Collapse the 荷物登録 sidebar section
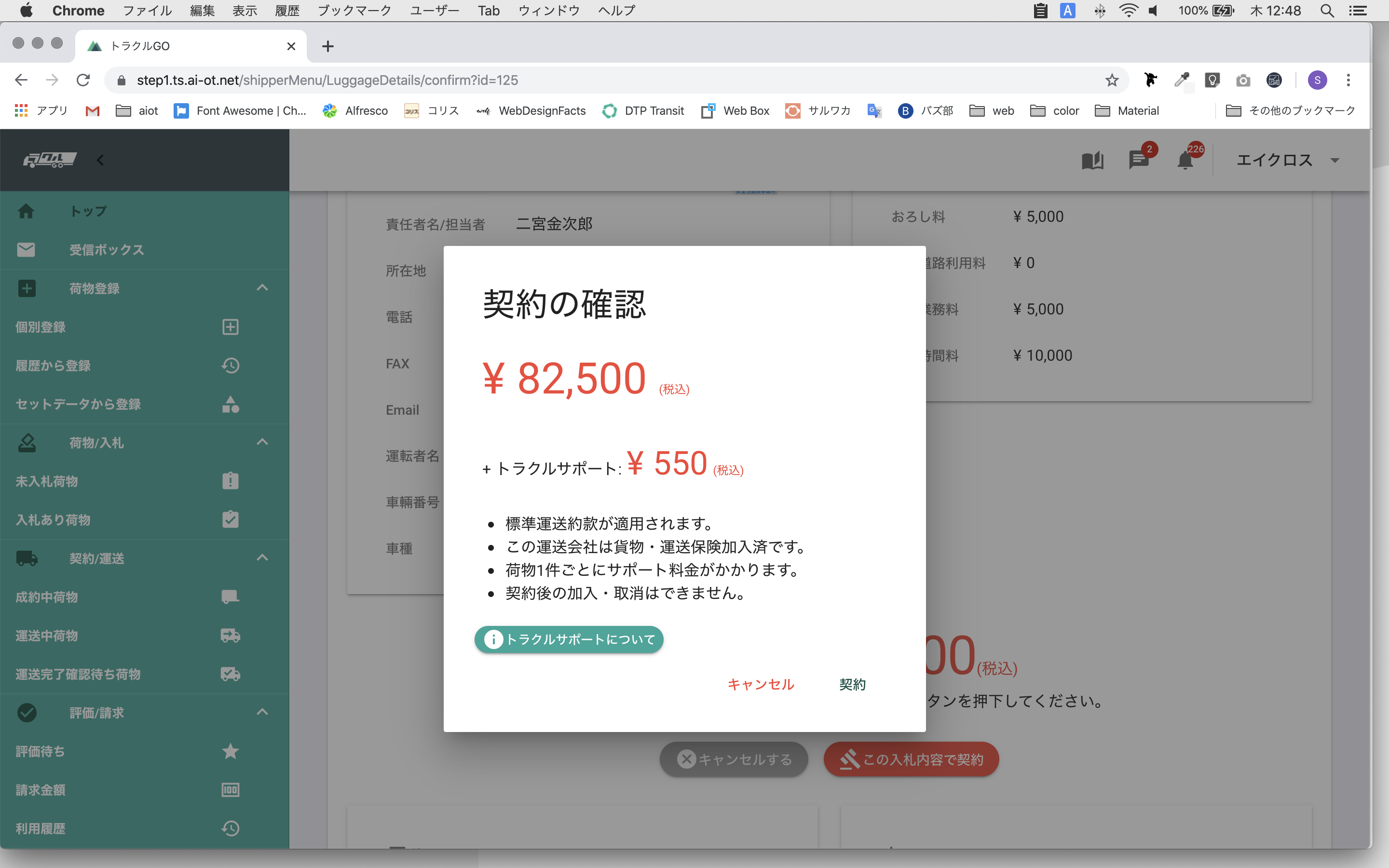1389x868 pixels. [x=262, y=288]
